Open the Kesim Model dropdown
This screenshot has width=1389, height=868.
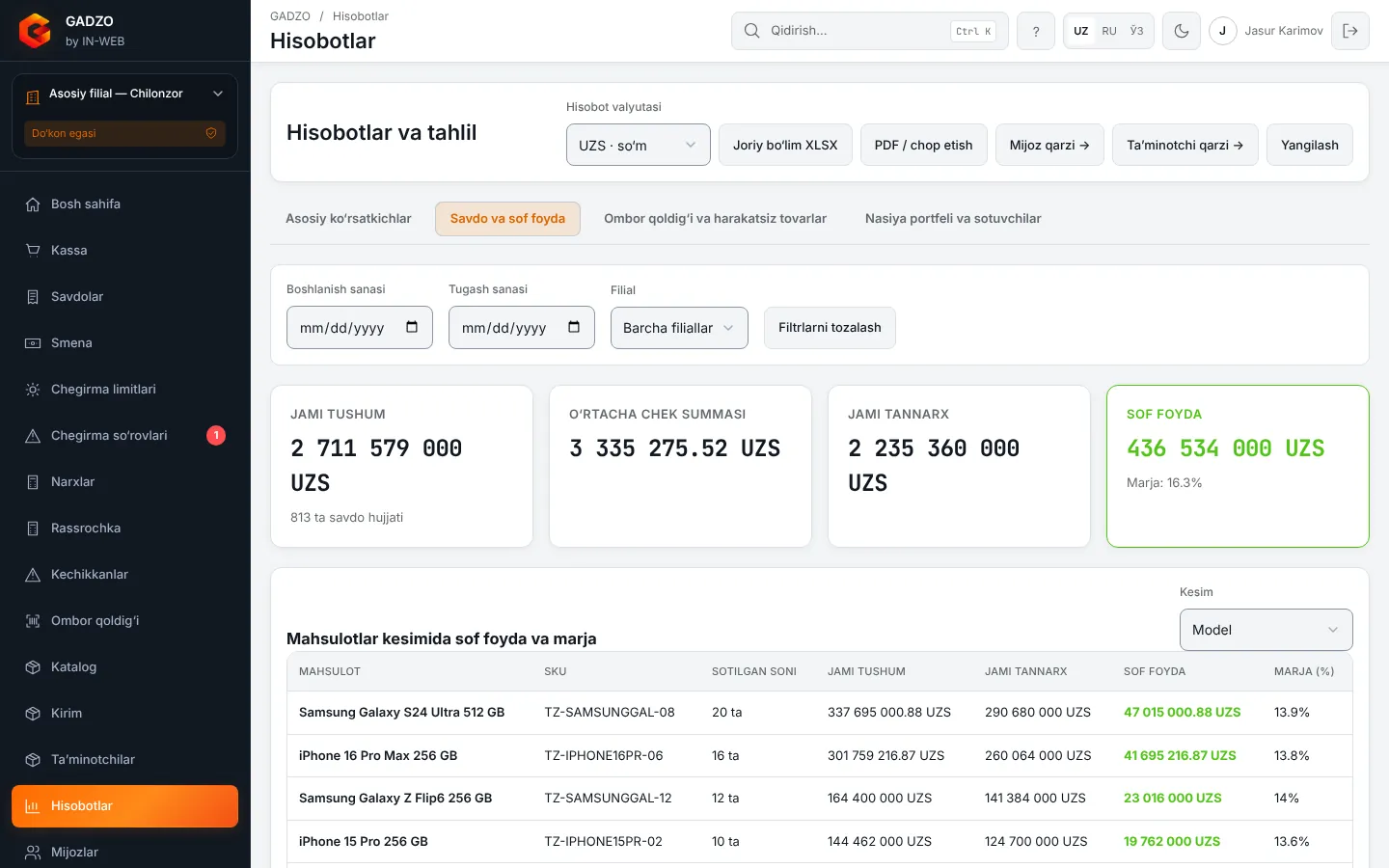point(1266,630)
